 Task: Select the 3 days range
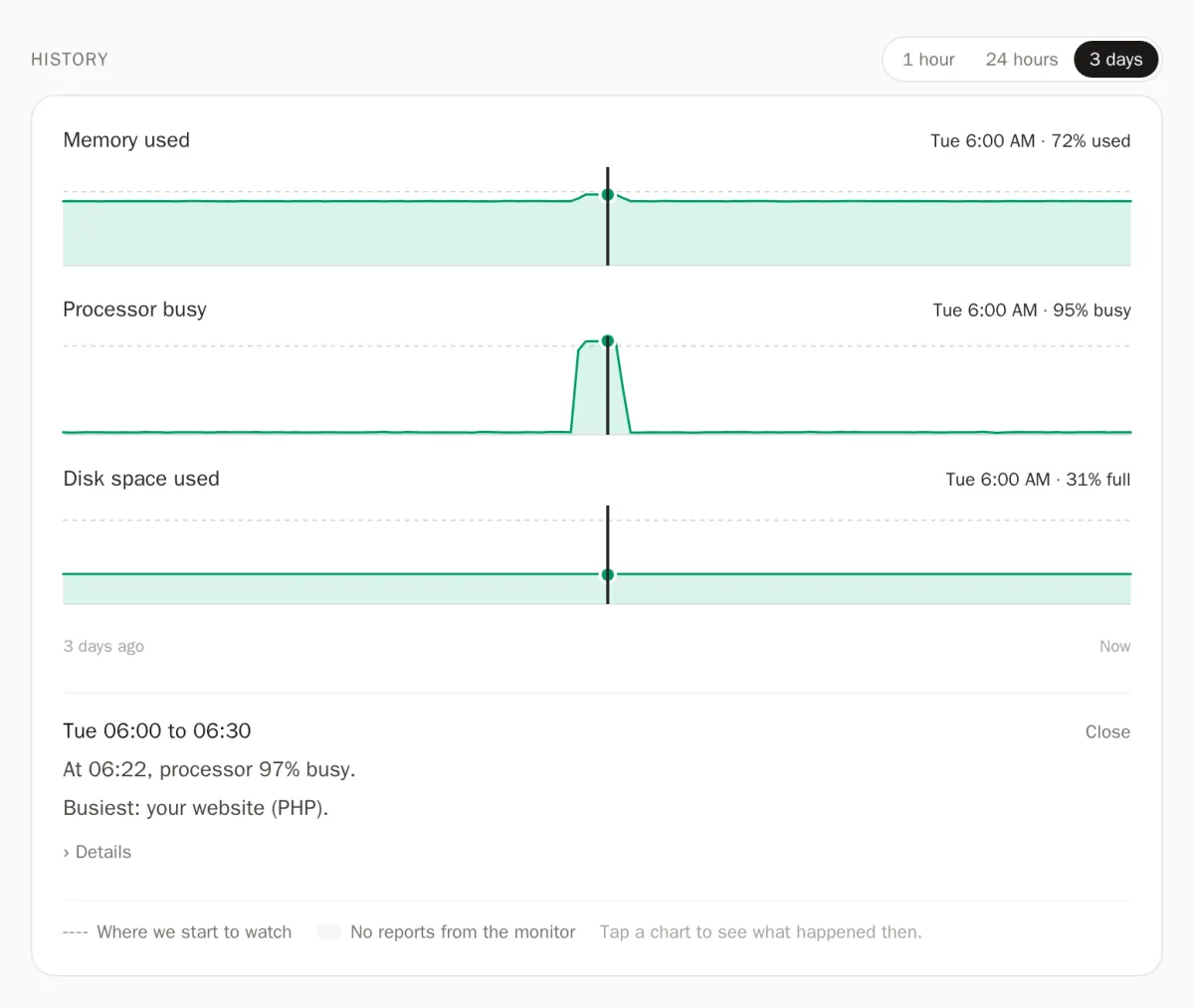click(x=1115, y=60)
